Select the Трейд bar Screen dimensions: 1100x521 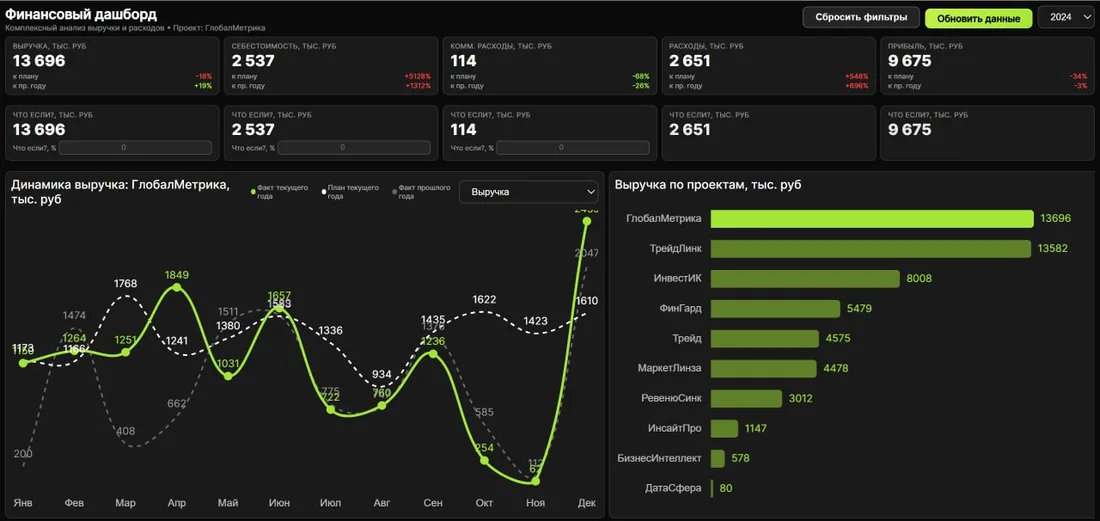pos(765,339)
